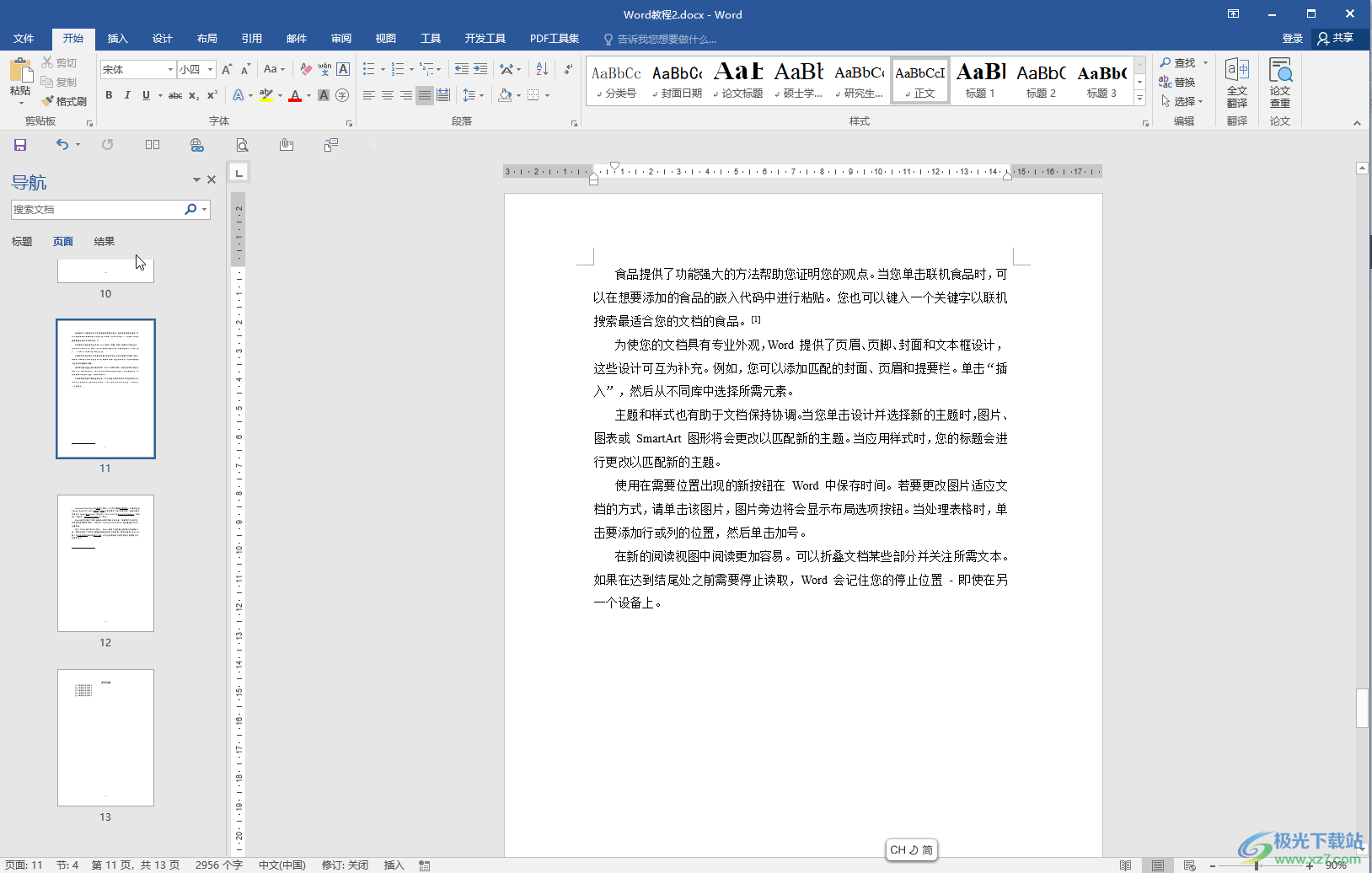Expand the bullet list dropdown arrow

pyautogui.click(x=383, y=70)
